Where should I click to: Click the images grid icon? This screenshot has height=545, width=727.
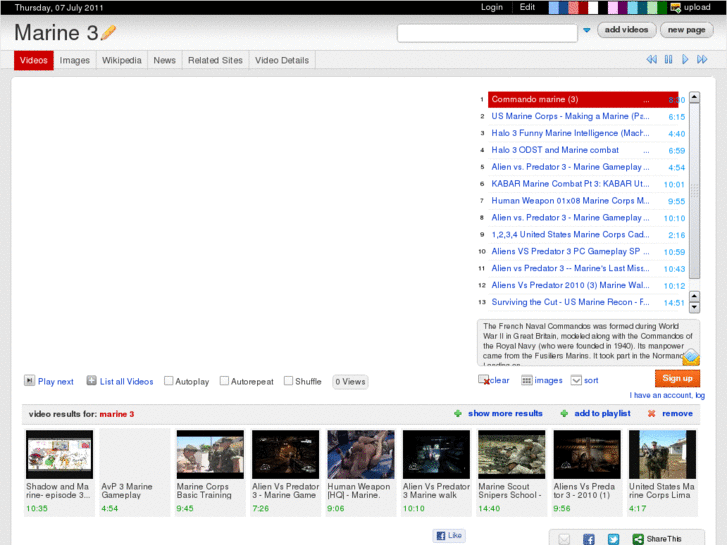[526, 380]
